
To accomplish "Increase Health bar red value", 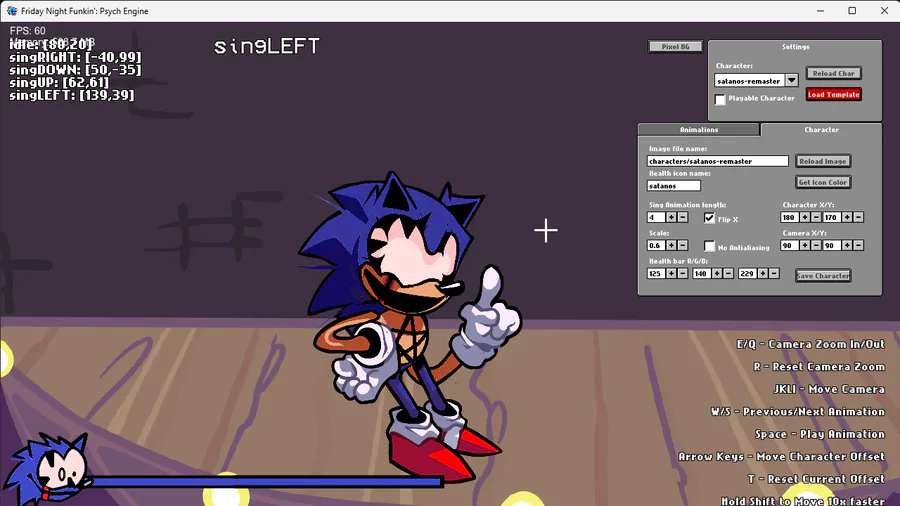I will (x=671, y=274).
